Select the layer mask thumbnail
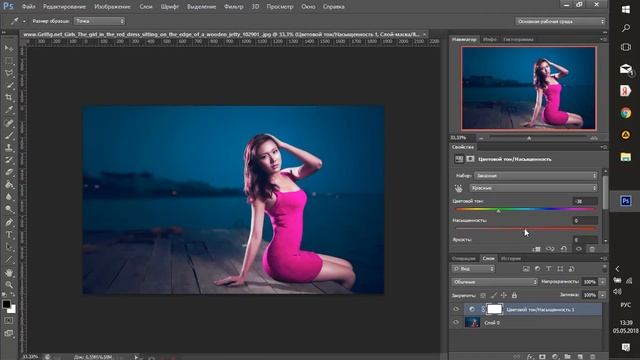The height and width of the screenshot is (360, 640). point(494,309)
